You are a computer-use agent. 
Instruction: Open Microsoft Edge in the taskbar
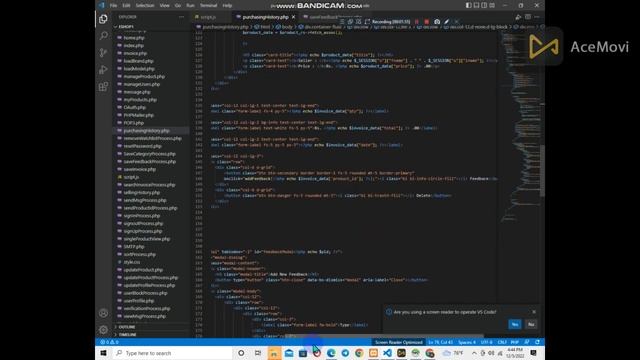(x=331, y=353)
